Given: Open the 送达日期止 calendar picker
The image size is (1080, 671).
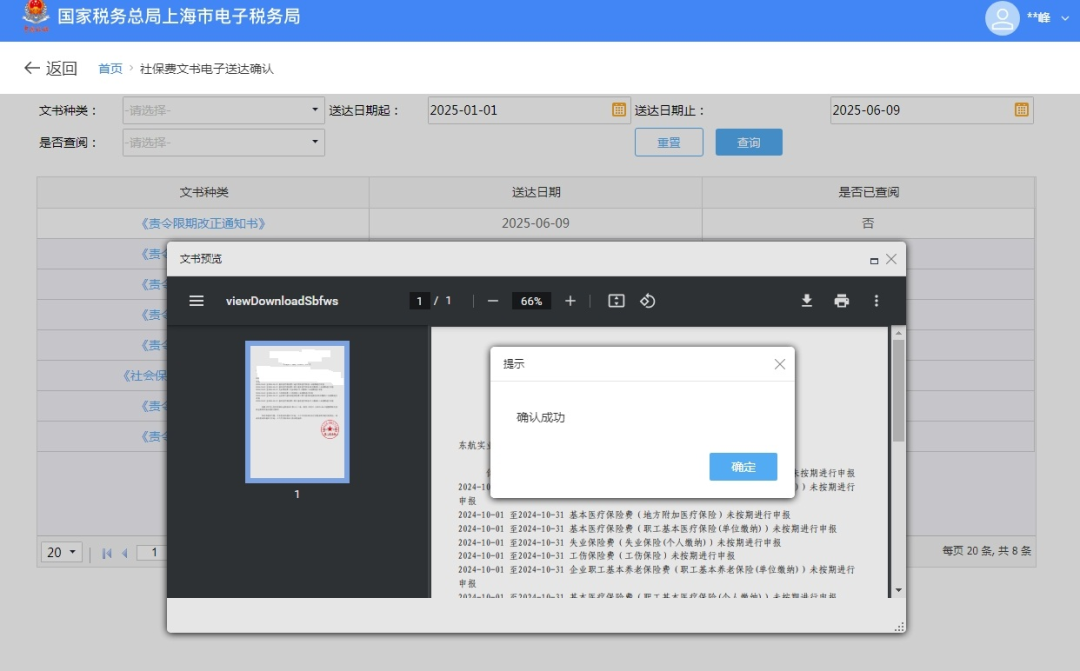Looking at the screenshot, I should (x=1021, y=110).
